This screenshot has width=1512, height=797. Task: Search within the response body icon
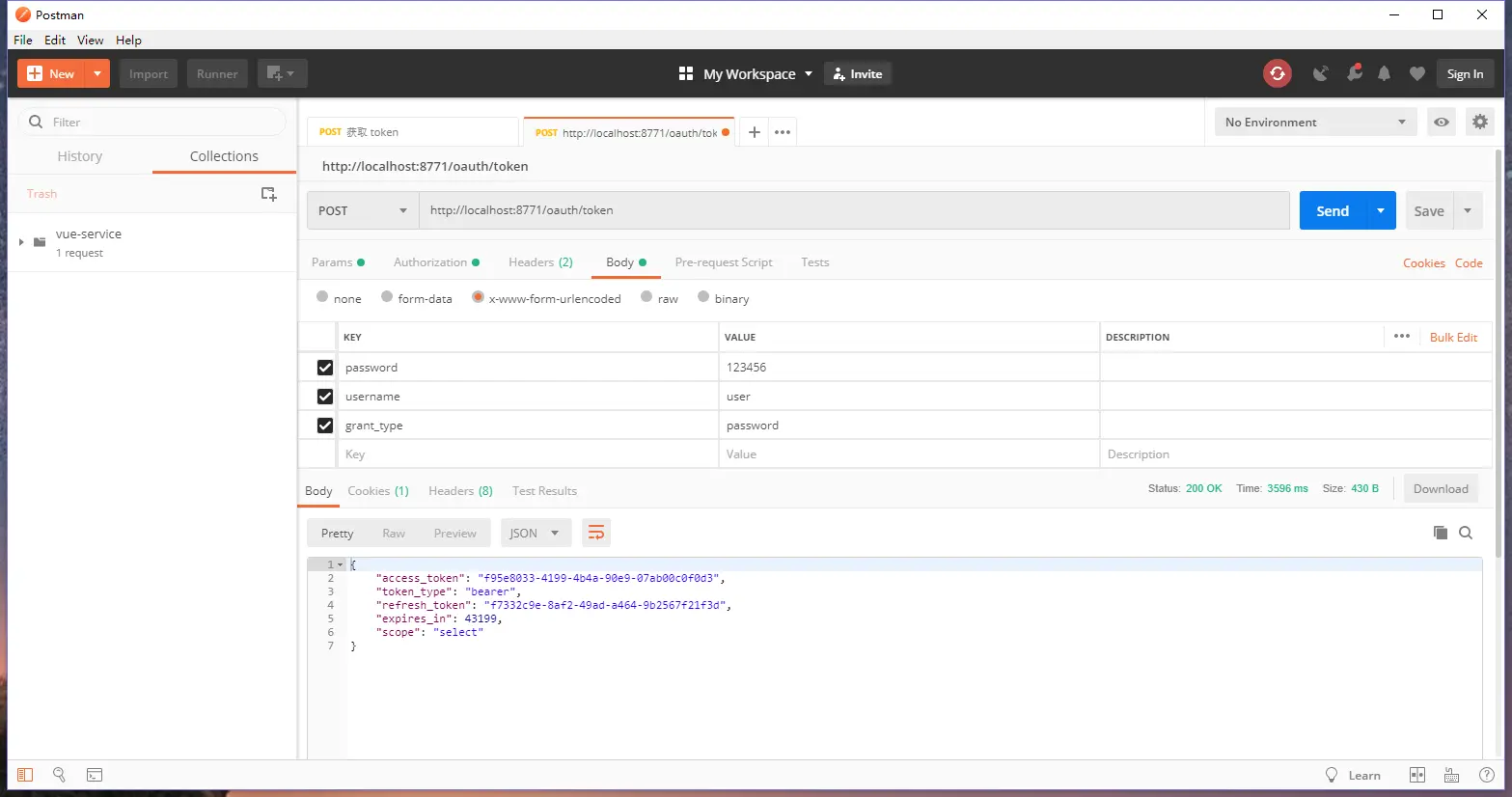point(1466,533)
